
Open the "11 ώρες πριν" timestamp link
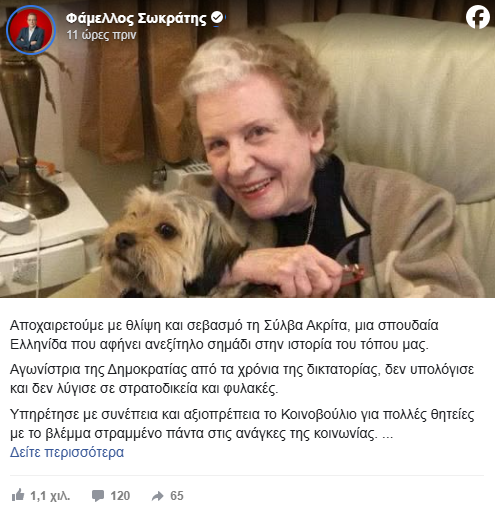pos(101,35)
